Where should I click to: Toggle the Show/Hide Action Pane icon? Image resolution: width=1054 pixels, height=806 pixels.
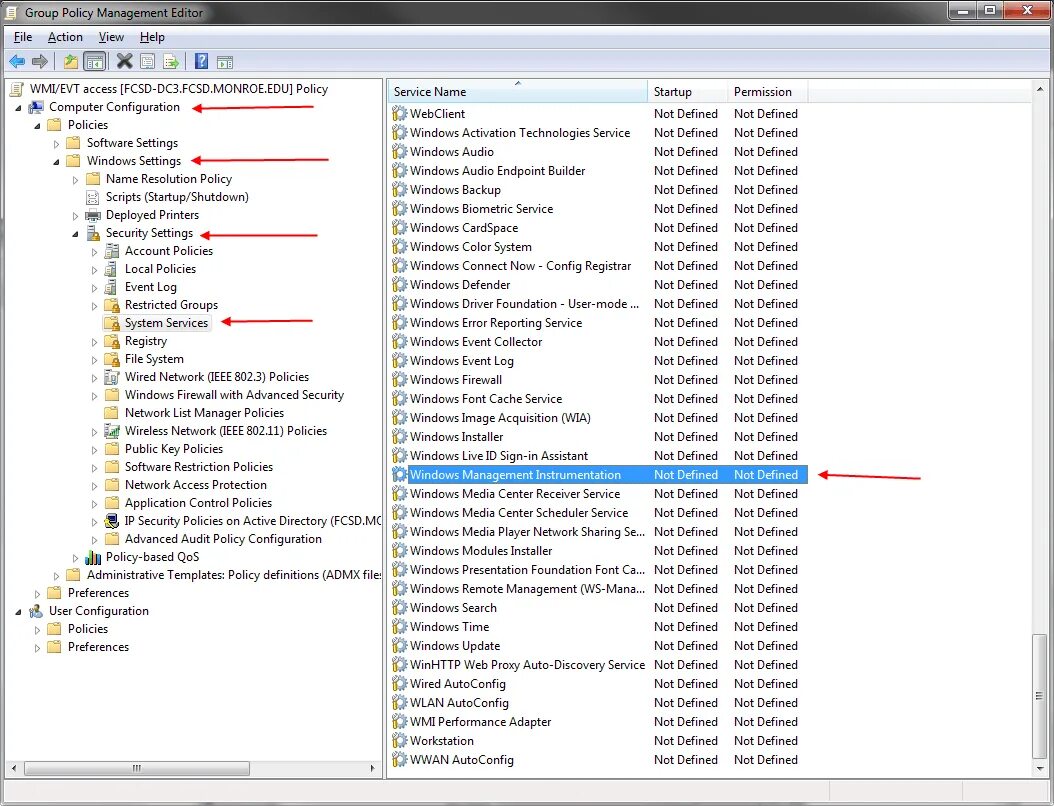[225, 62]
